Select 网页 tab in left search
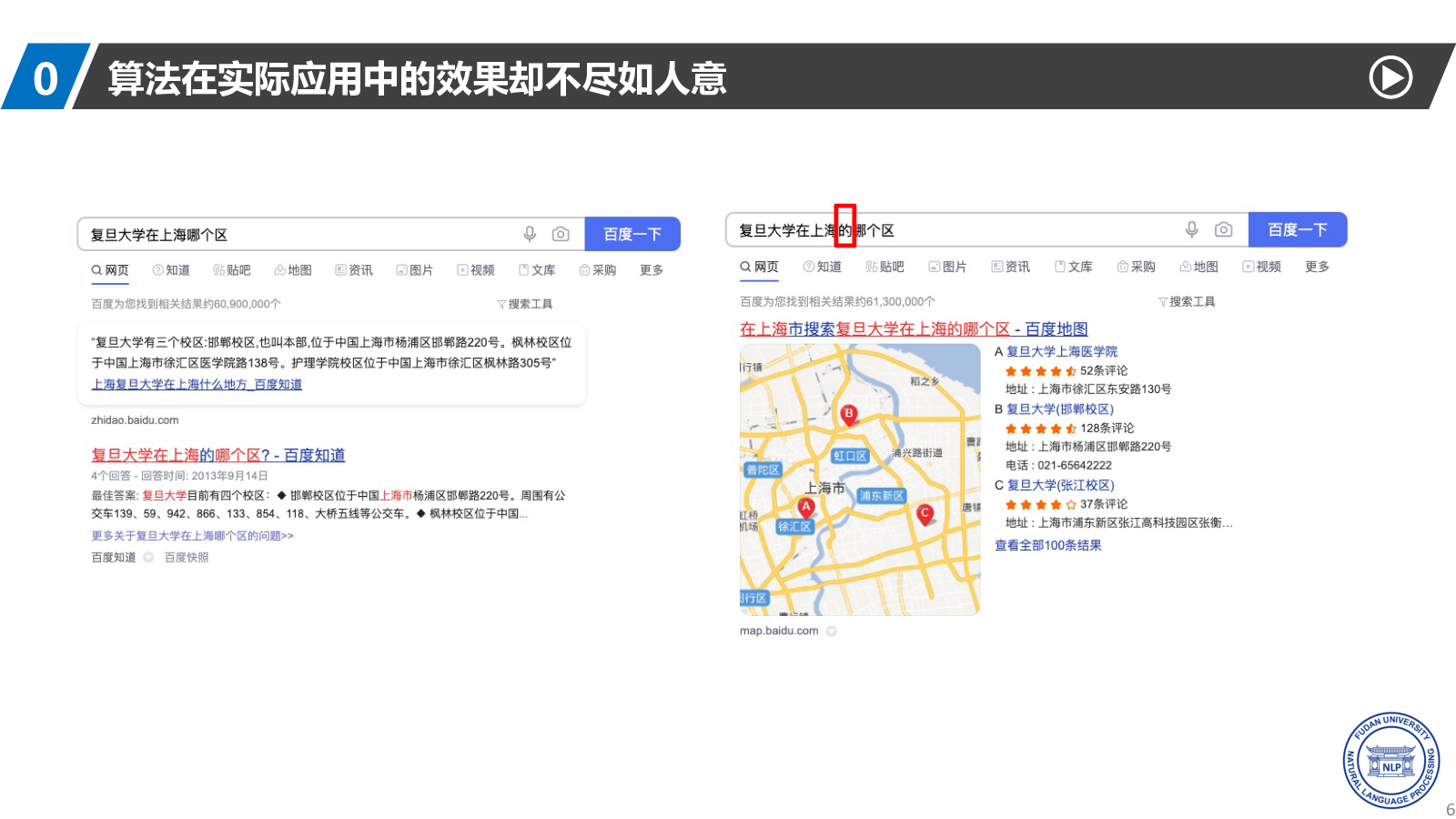 click(110, 270)
